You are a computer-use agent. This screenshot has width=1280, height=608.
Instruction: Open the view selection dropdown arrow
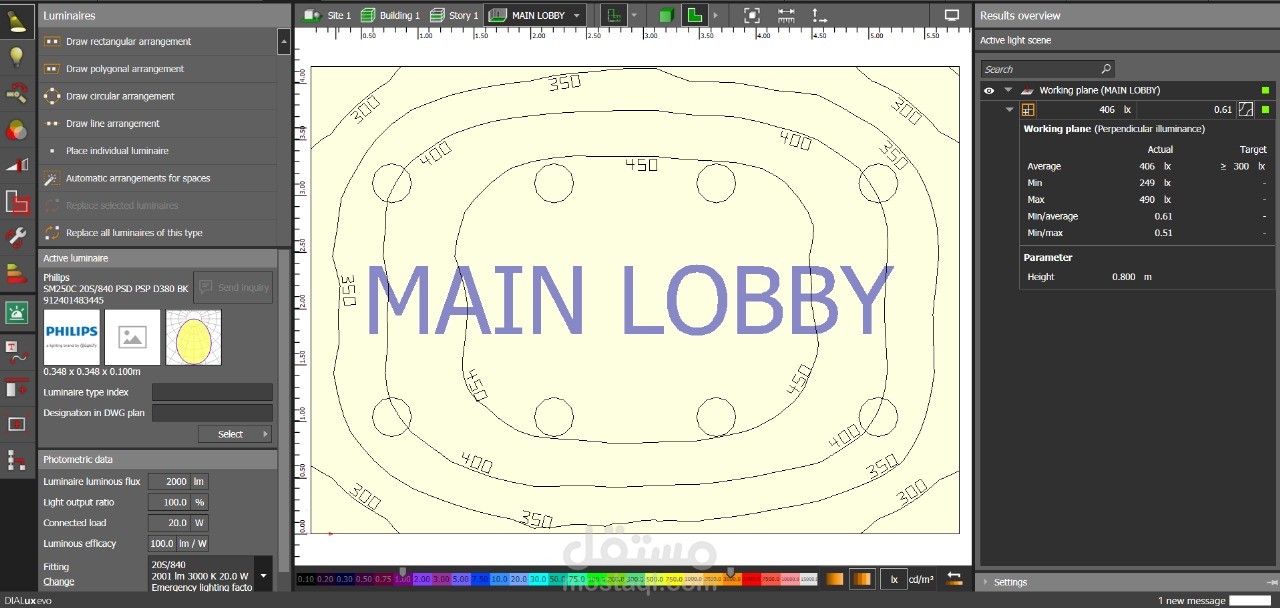(x=634, y=16)
